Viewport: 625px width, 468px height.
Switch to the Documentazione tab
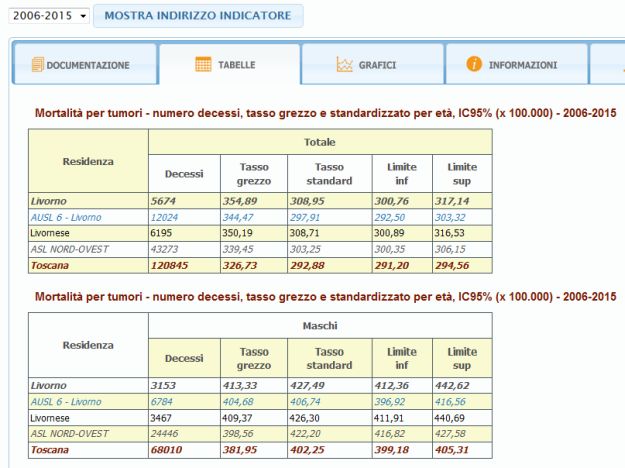click(x=86, y=65)
